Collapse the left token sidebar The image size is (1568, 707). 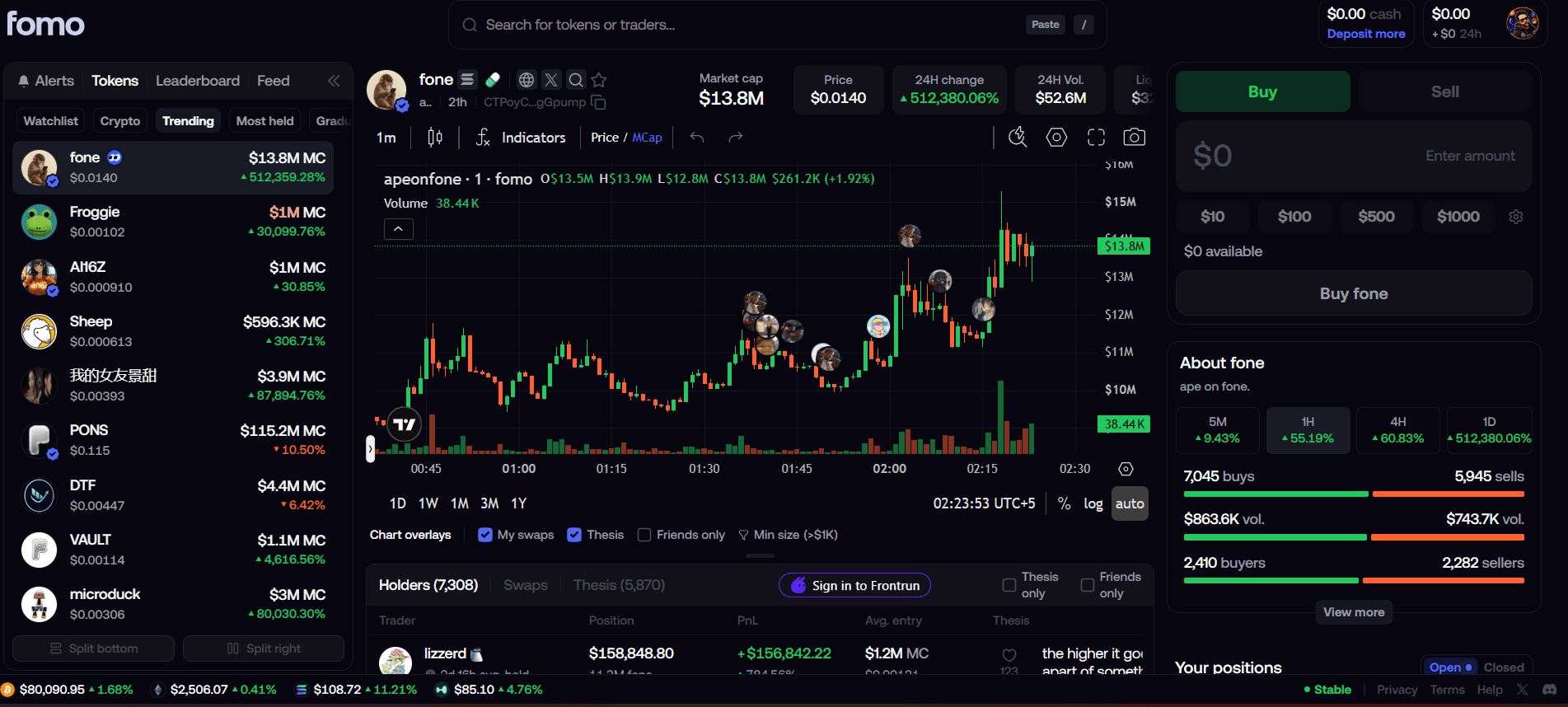click(x=334, y=81)
